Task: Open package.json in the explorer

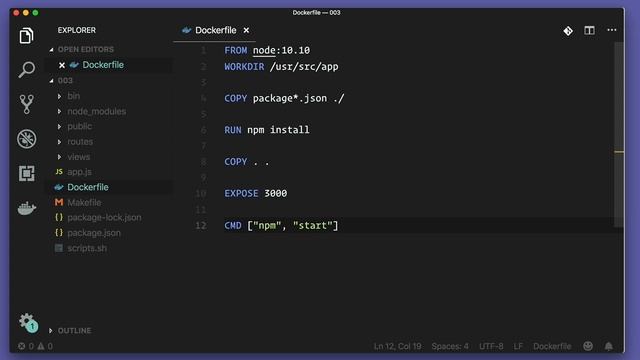Action: coord(94,233)
